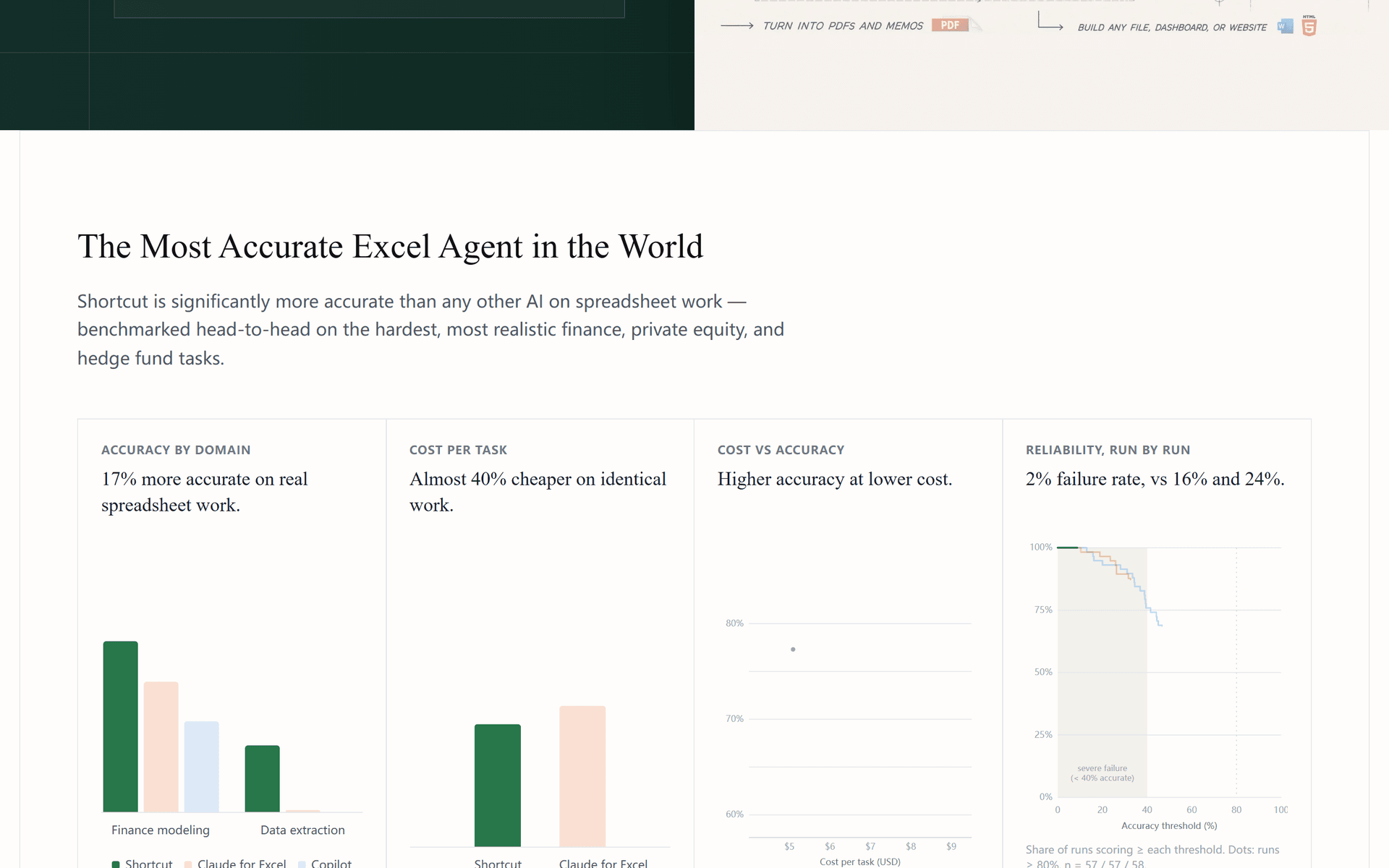Click the 'Data extraction' axis label
Viewport: 1389px width, 868px height.
coord(302,830)
